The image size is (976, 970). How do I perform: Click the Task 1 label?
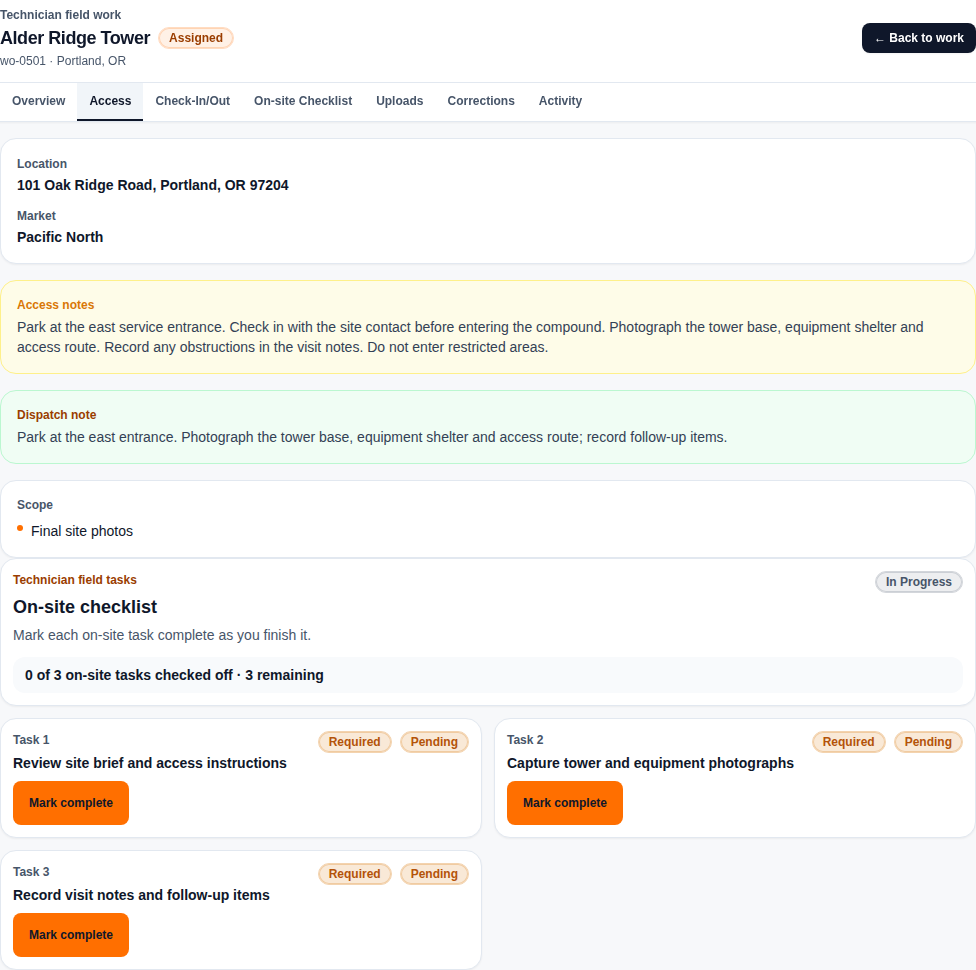[x=31, y=740]
